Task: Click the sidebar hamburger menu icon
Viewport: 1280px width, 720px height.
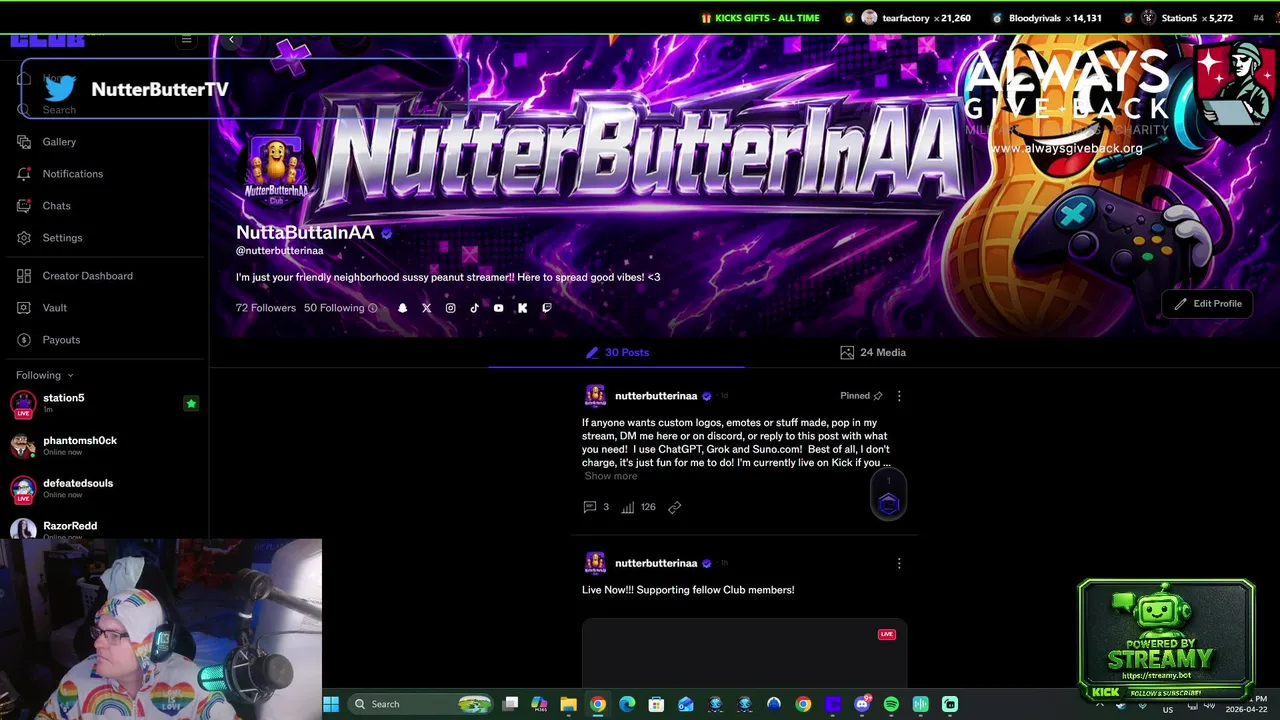Action: pyautogui.click(x=186, y=40)
